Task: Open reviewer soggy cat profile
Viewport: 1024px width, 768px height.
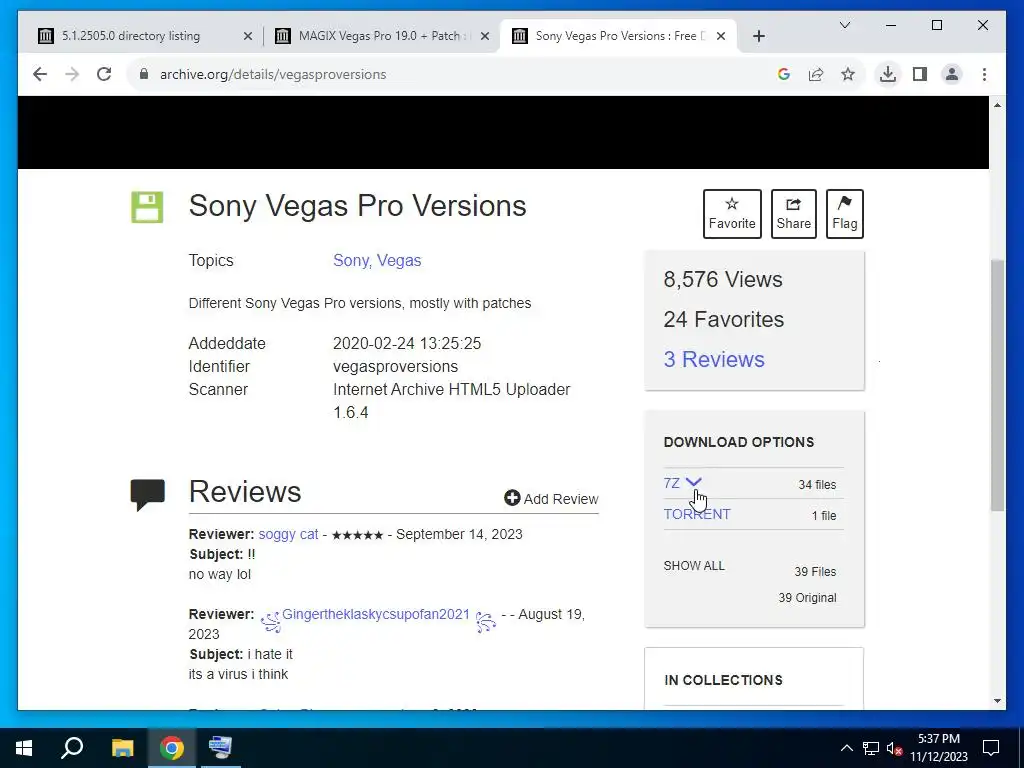Action: [288, 534]
